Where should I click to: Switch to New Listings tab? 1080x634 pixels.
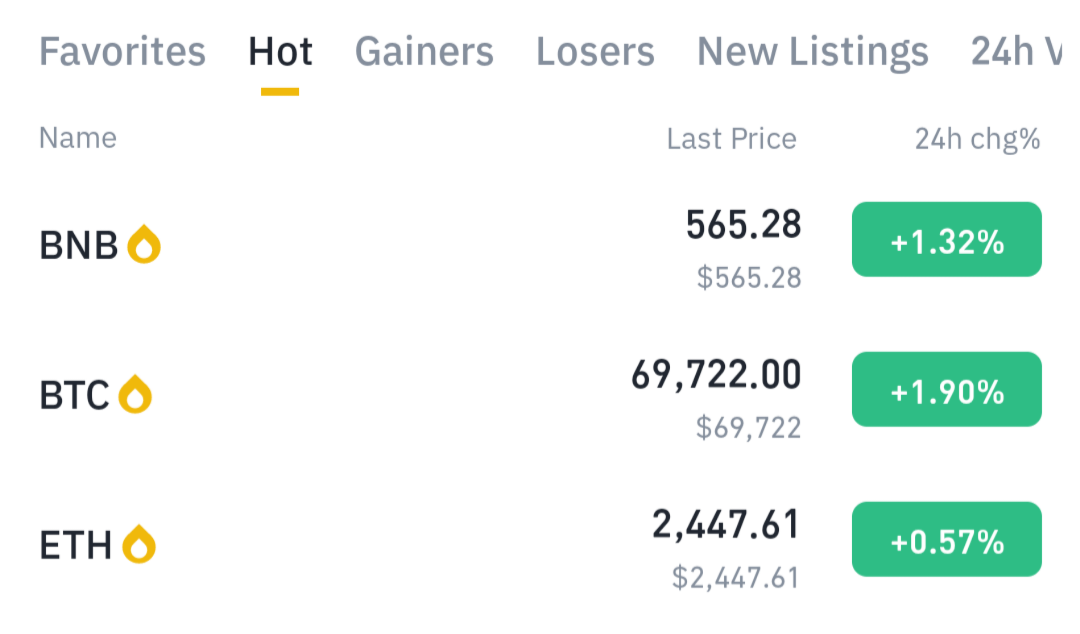[813, 52]
